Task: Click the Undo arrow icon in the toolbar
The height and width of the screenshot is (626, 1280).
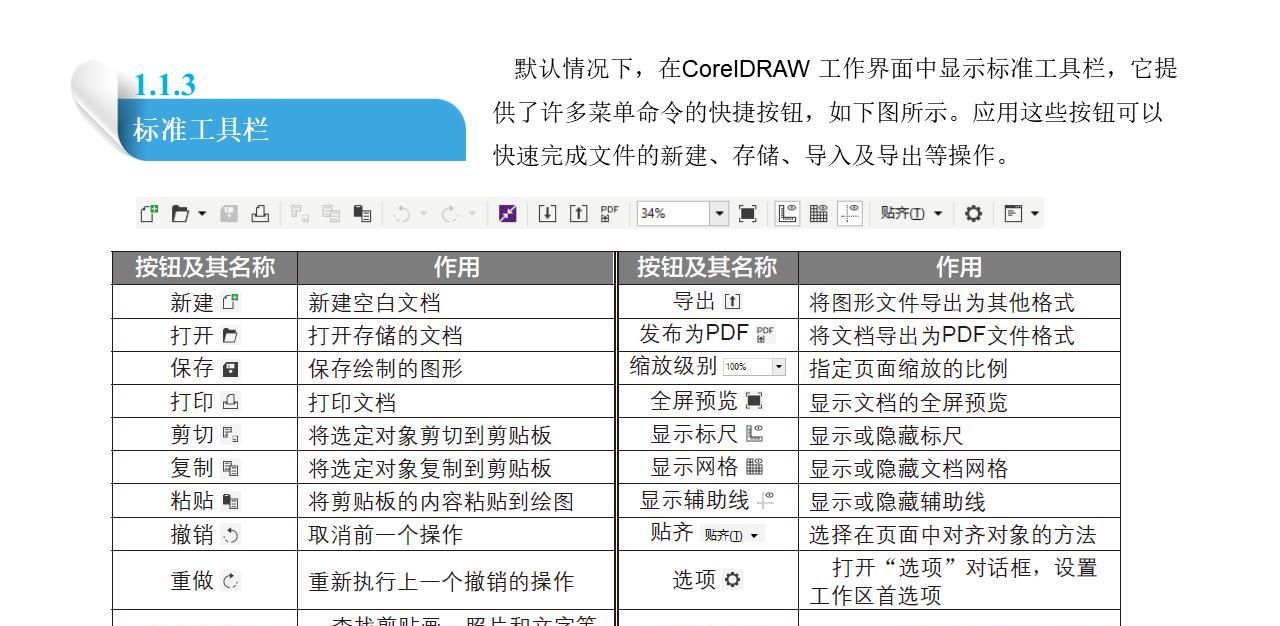Action: pyautogui.click(x=402, y=213)
